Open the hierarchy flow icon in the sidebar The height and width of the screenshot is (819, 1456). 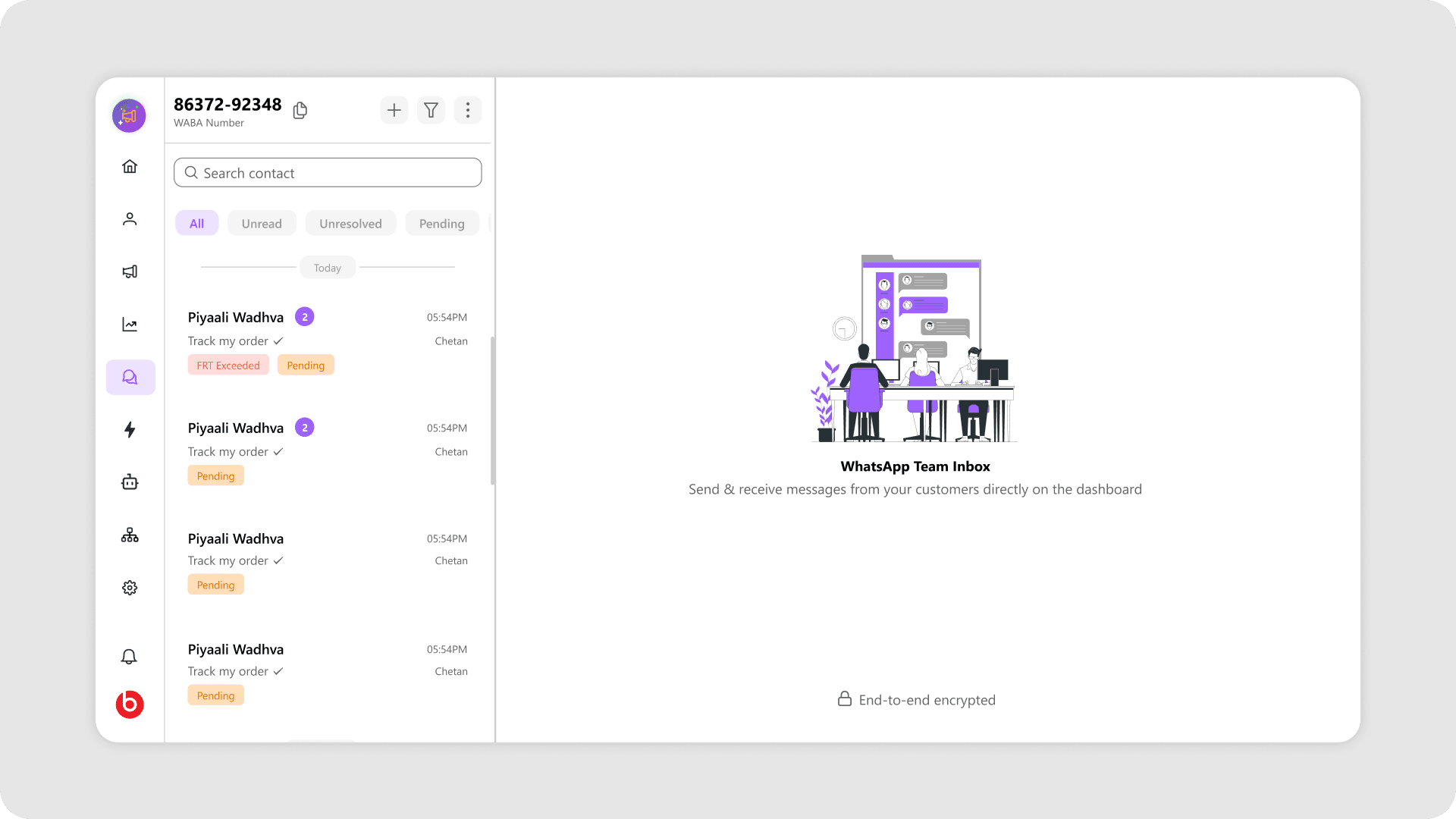point(130,535)
